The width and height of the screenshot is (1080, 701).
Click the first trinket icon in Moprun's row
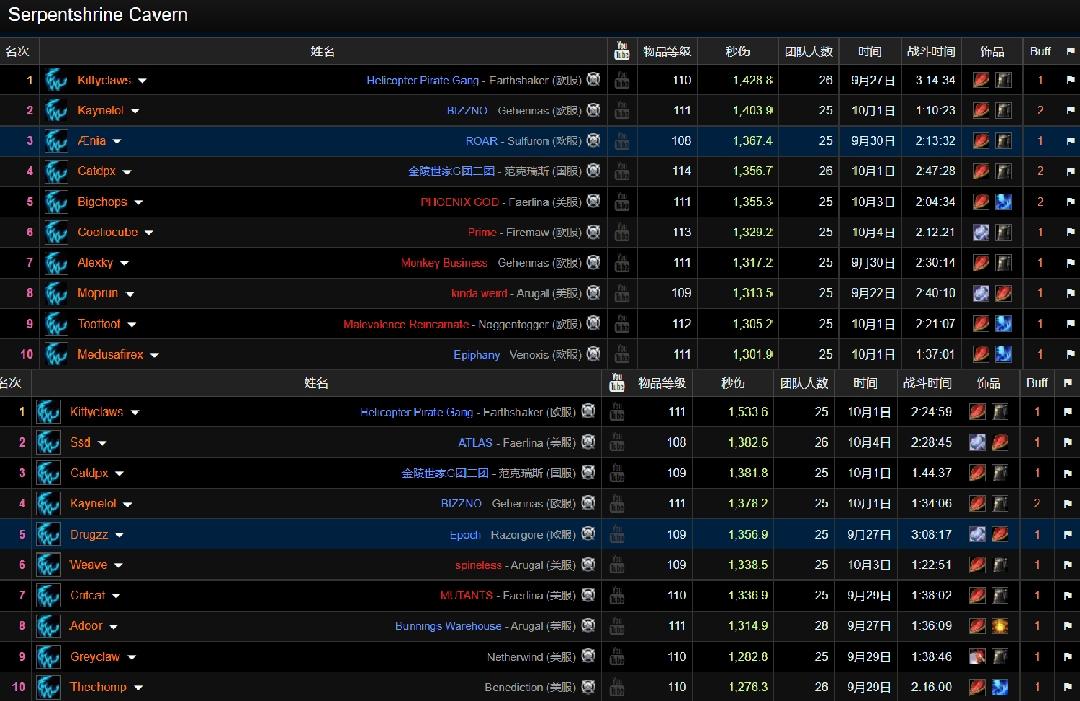coord(981,294)
